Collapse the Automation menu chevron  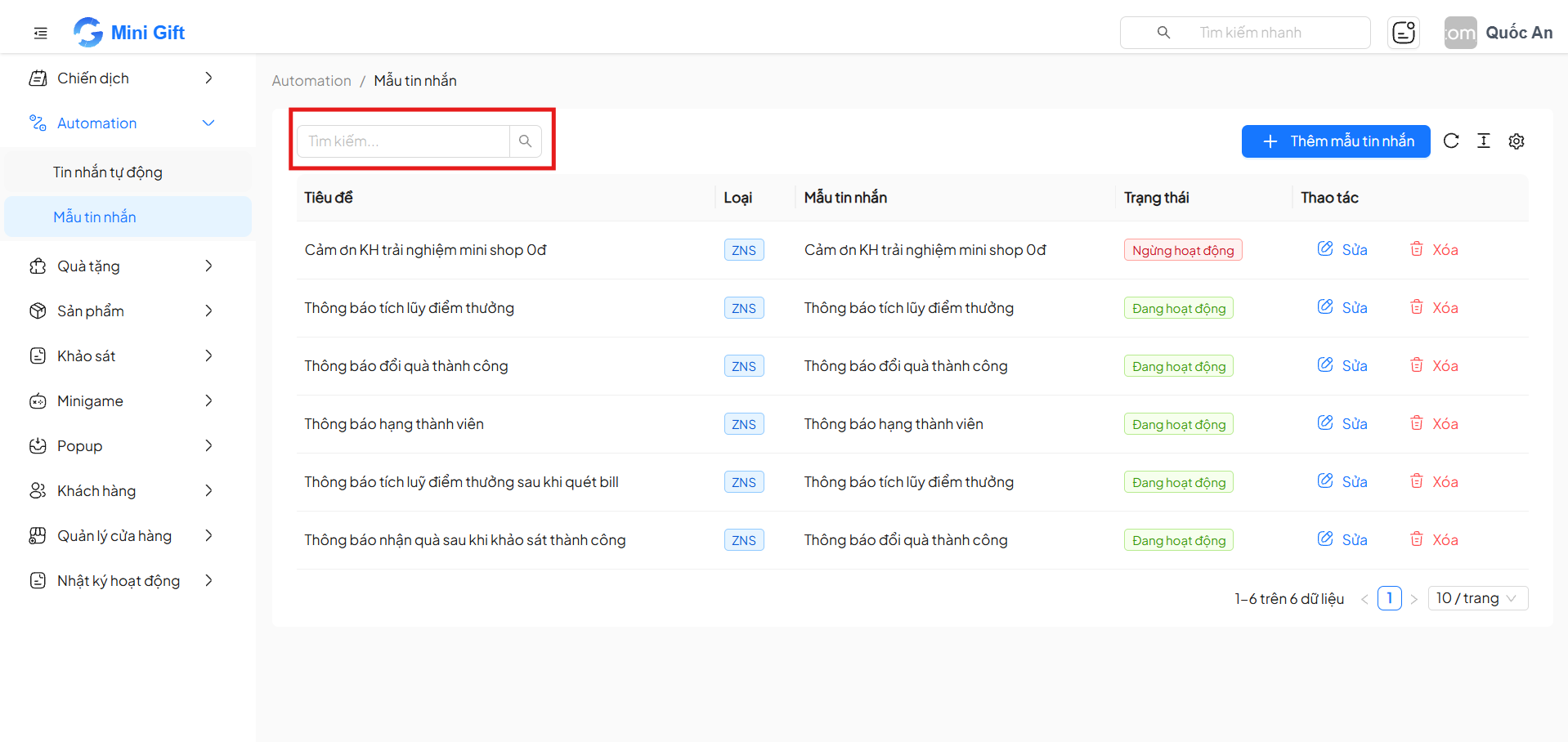point(208,123)
